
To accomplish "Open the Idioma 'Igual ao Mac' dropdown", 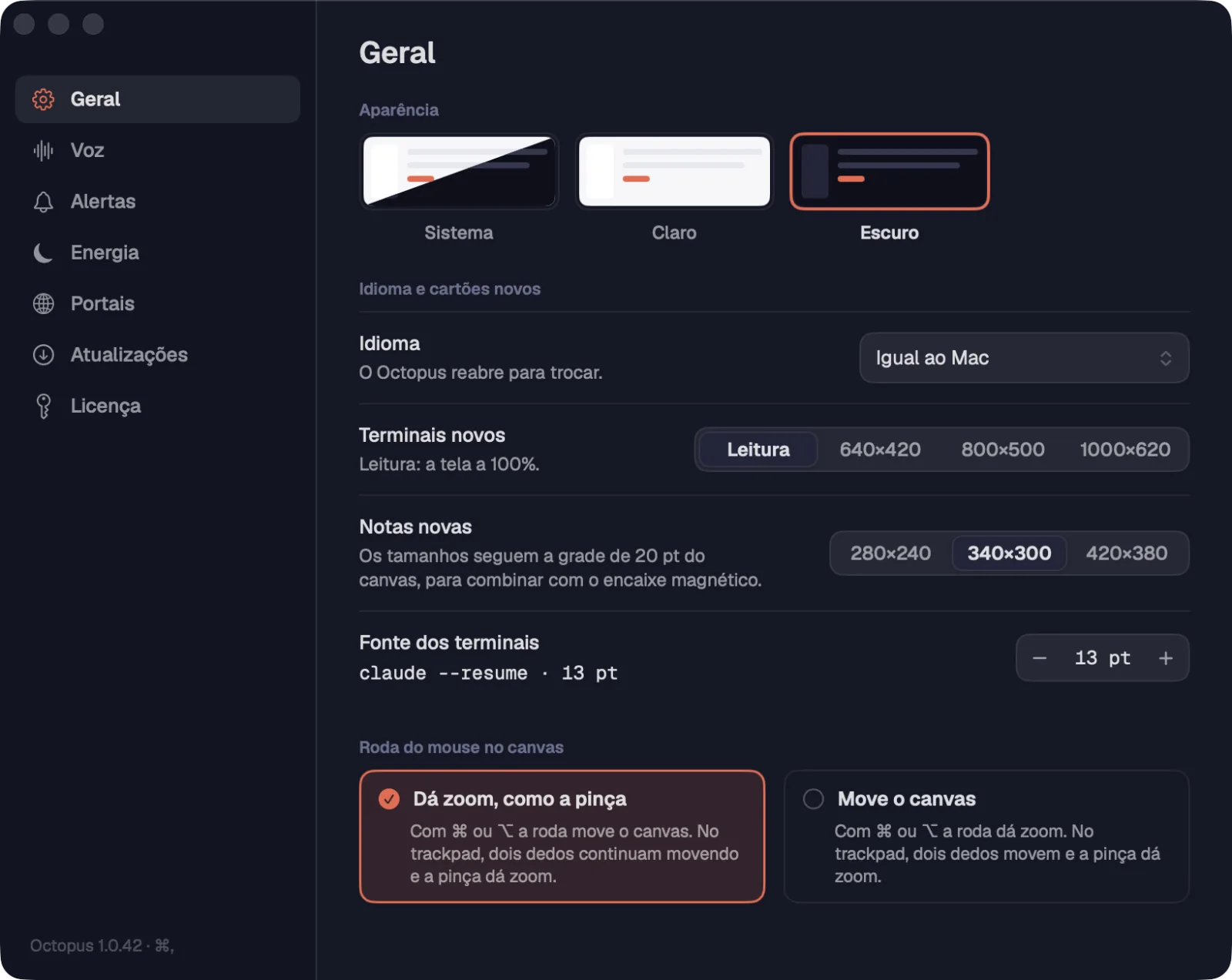I will click(1024, 358).
